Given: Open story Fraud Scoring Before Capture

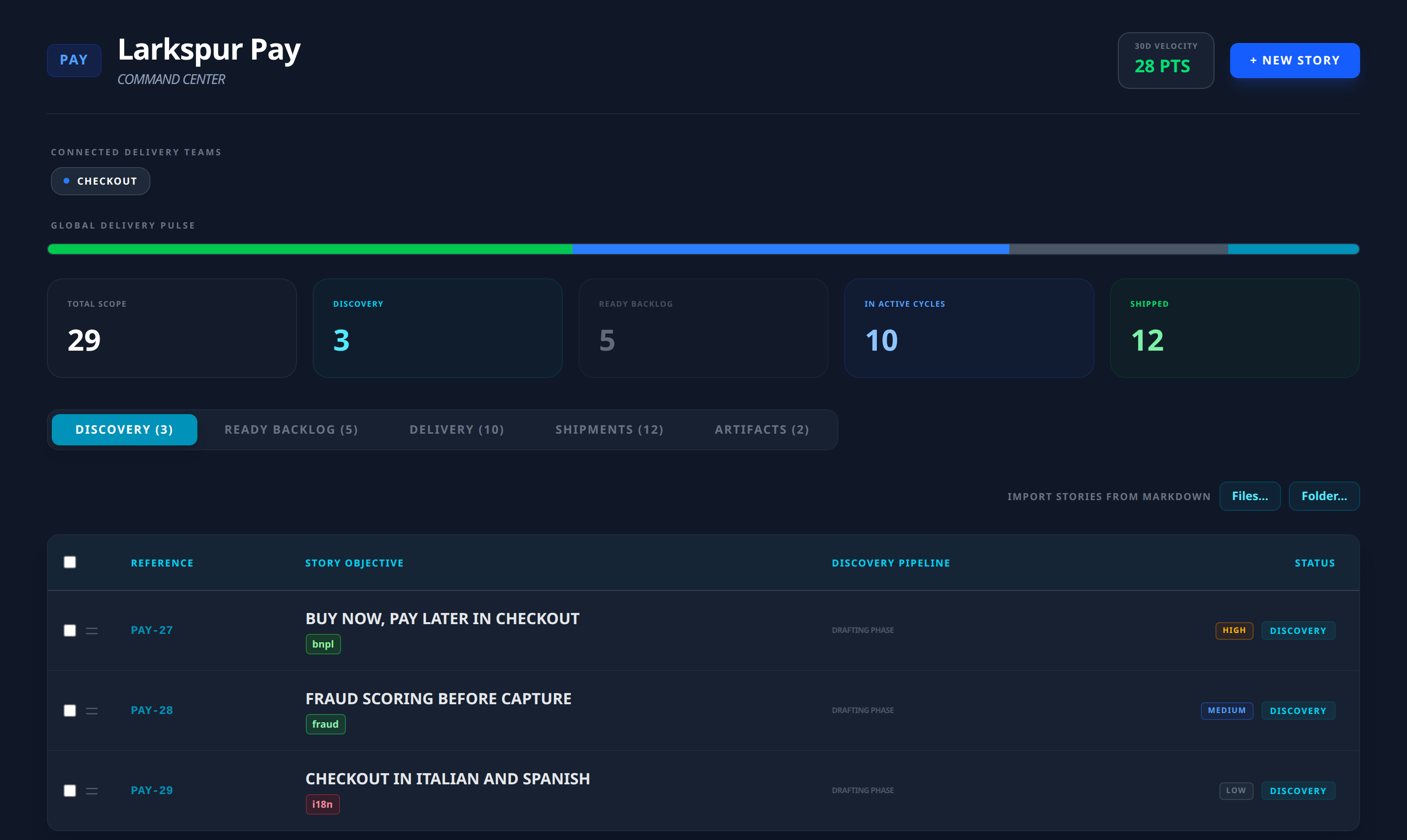Looking at the screenshot, I should pos(438,699).
